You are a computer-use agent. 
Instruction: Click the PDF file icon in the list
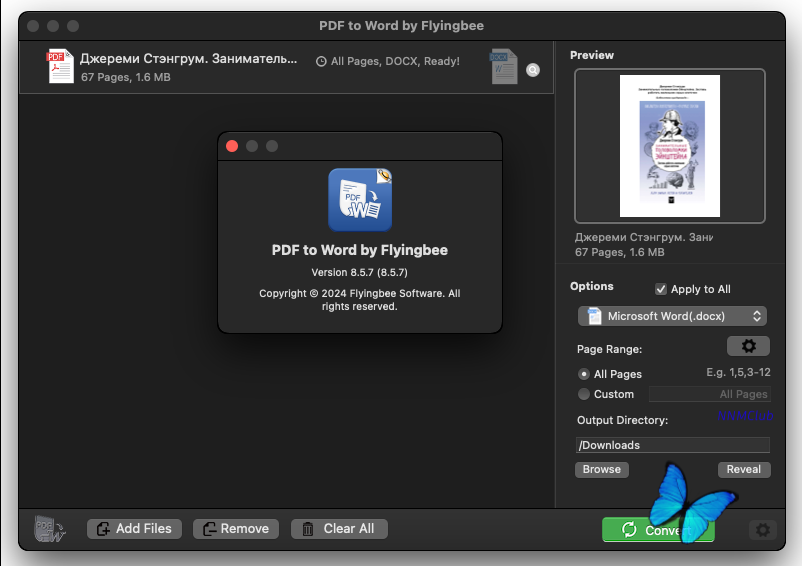[x=60, y=66]
